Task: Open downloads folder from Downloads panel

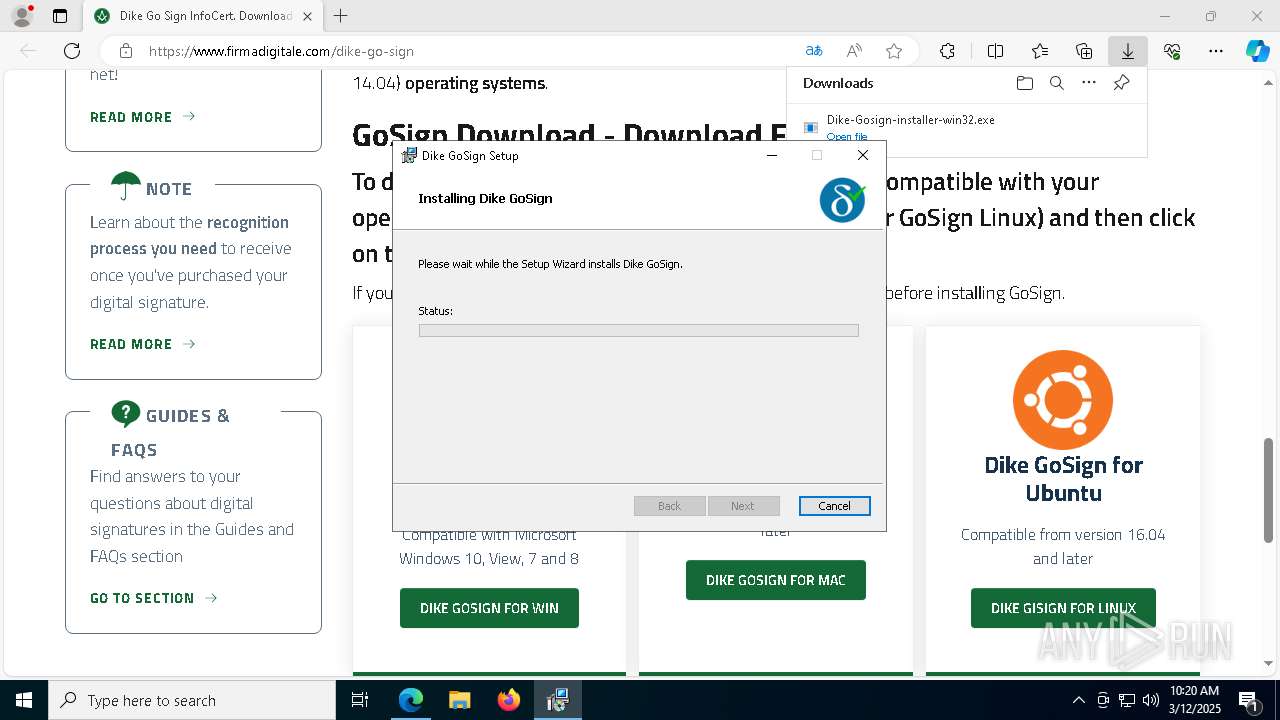Action: [x=1024, y=83]
